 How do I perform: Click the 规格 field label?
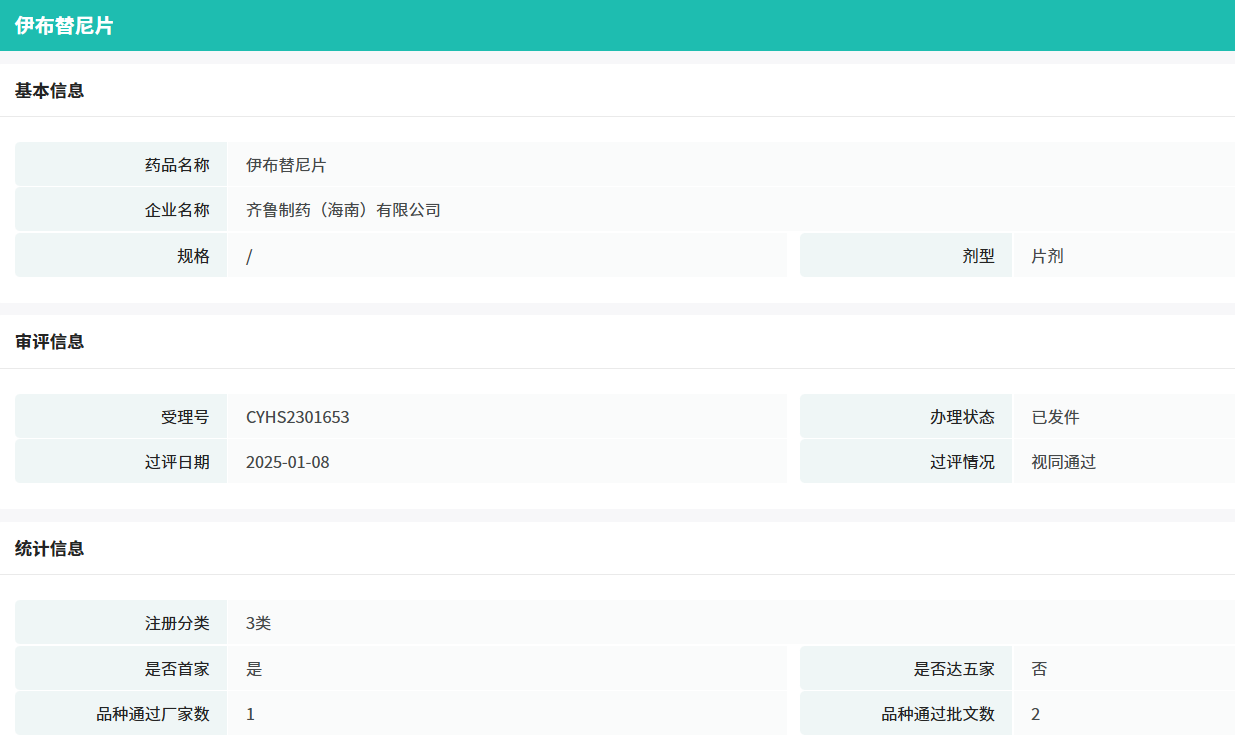click(193, 256)
